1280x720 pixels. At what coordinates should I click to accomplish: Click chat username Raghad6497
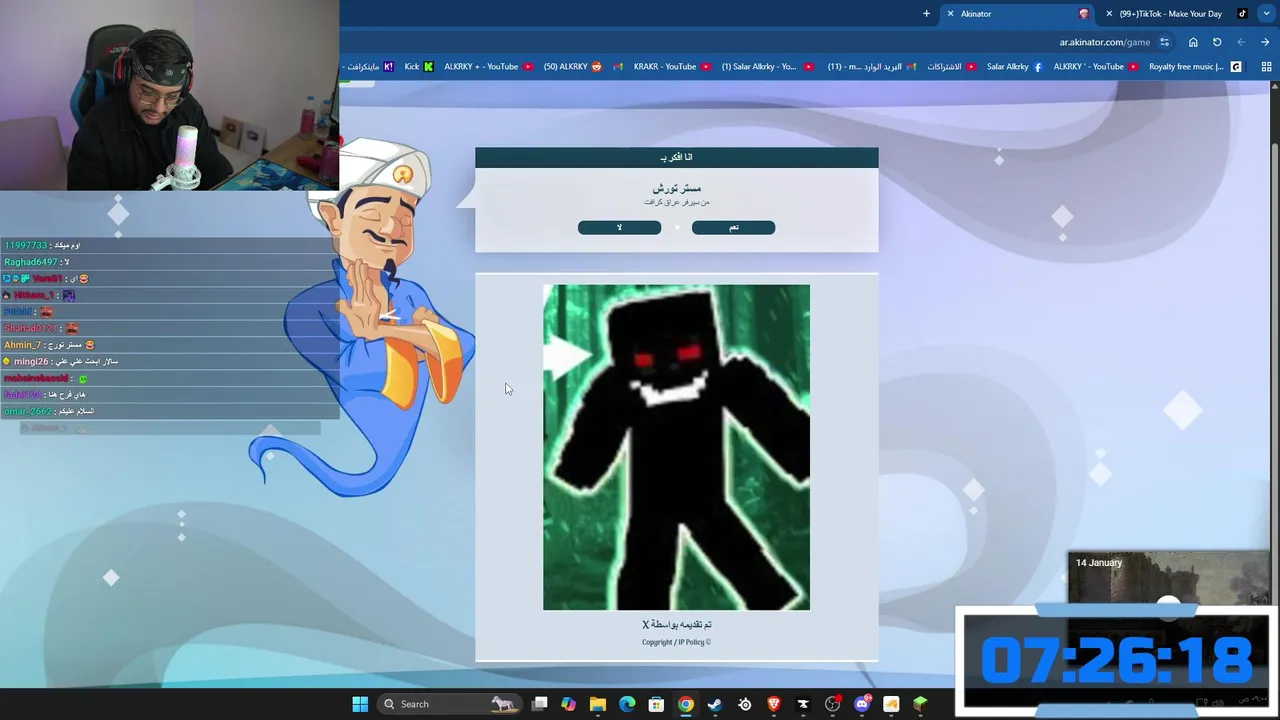[30, 262]
